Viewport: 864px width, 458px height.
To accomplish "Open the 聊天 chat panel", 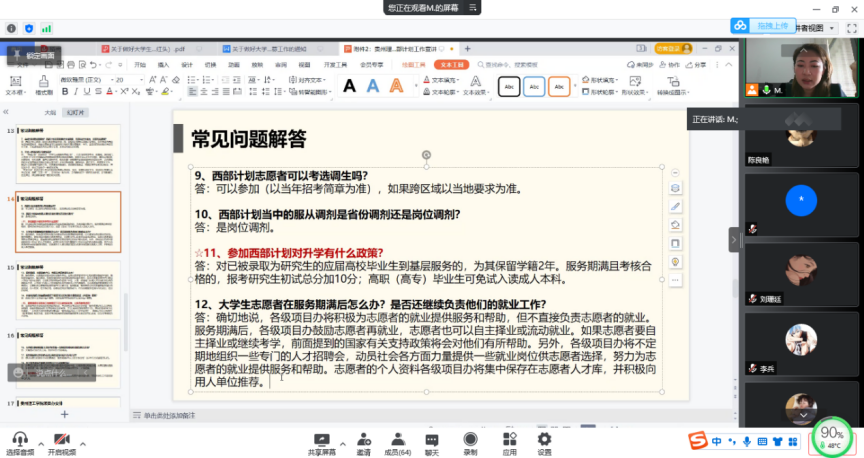I will click(x=432, y=443).
